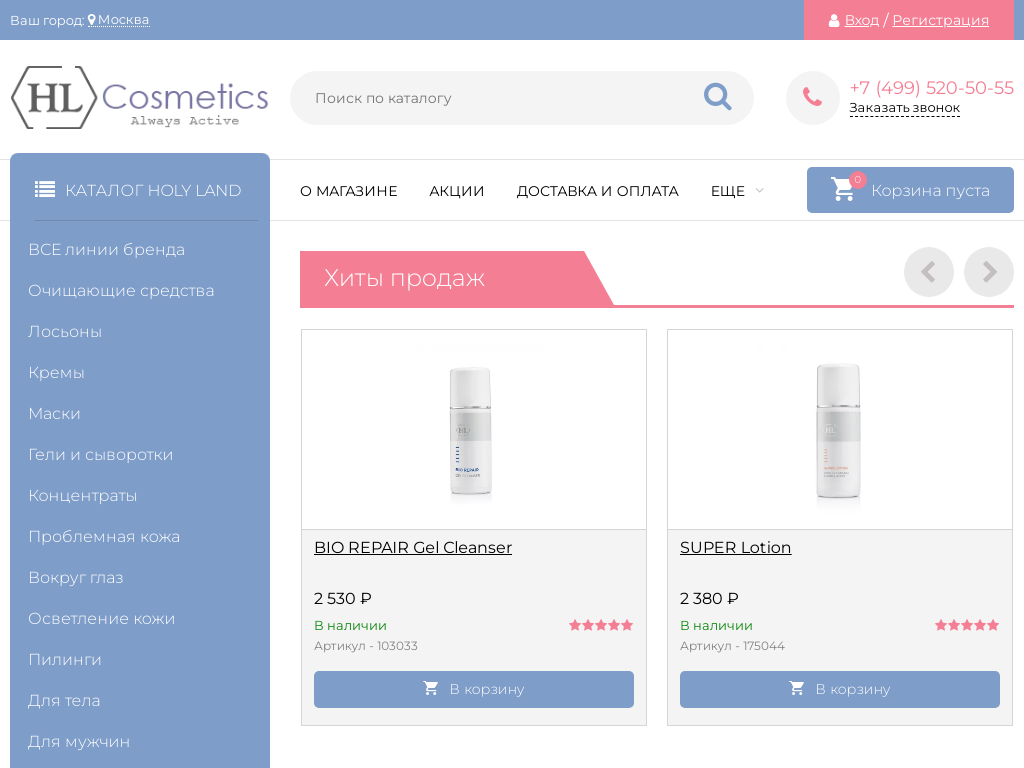The height and width of the screenshot is (768, 1024).
Task: Select Пилинги category
Action: pyautogui.click(x=65, y=660)
